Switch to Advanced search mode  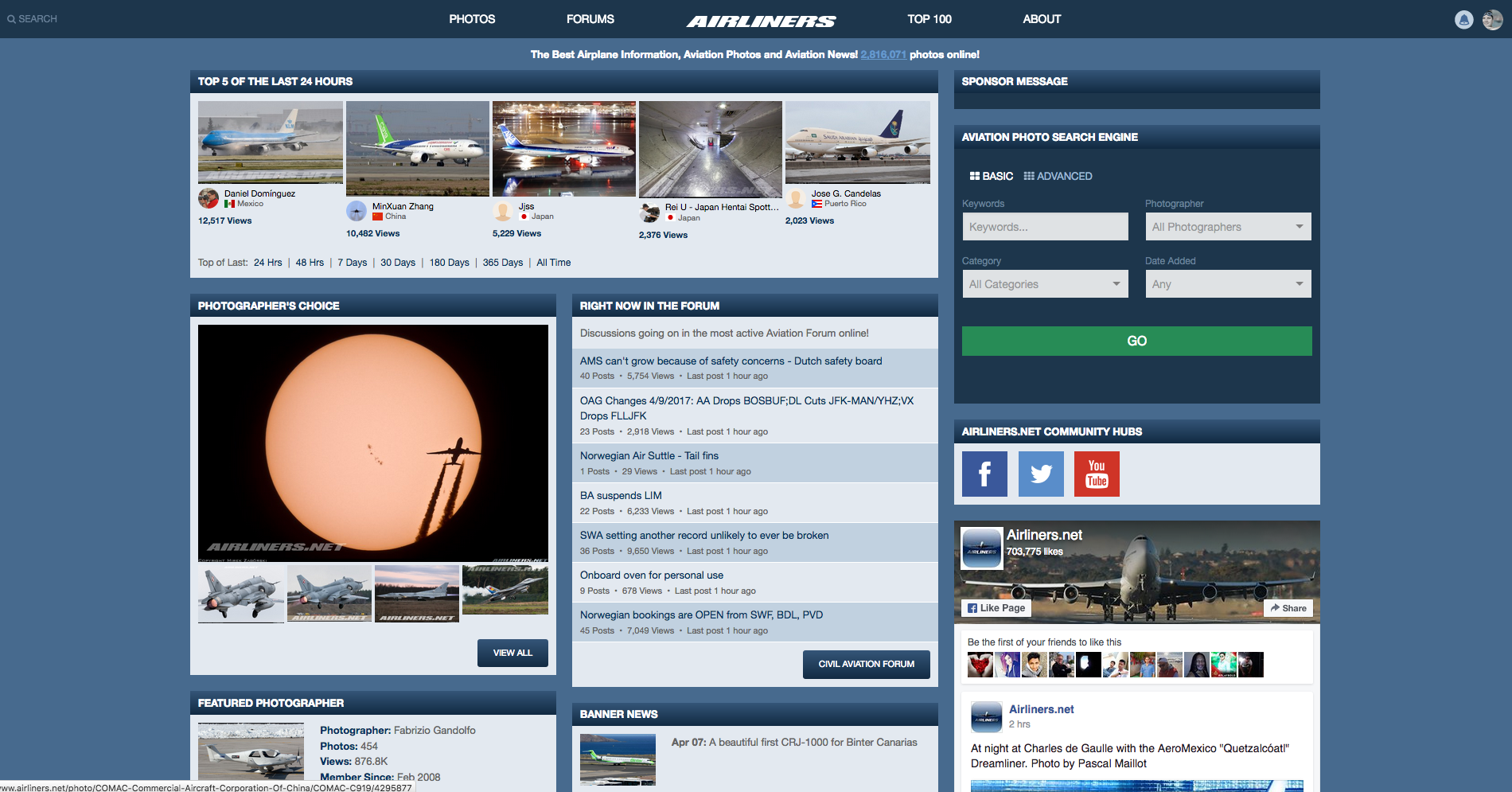click(x=1058, y=176)
